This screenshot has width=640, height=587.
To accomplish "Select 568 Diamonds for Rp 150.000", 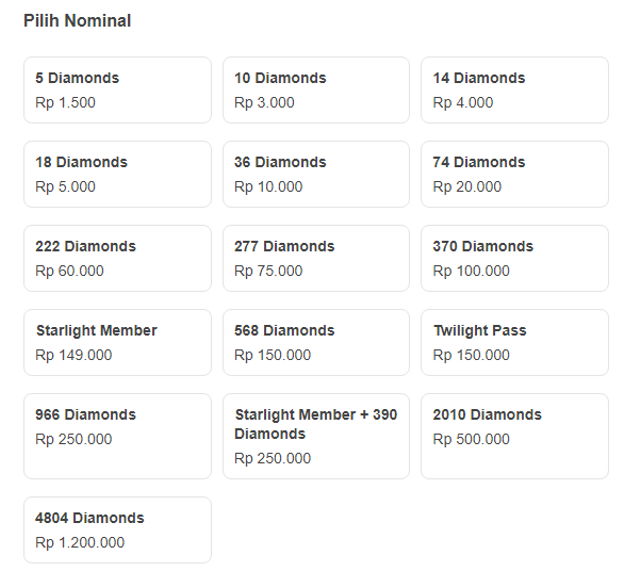I will click(316, 342).
